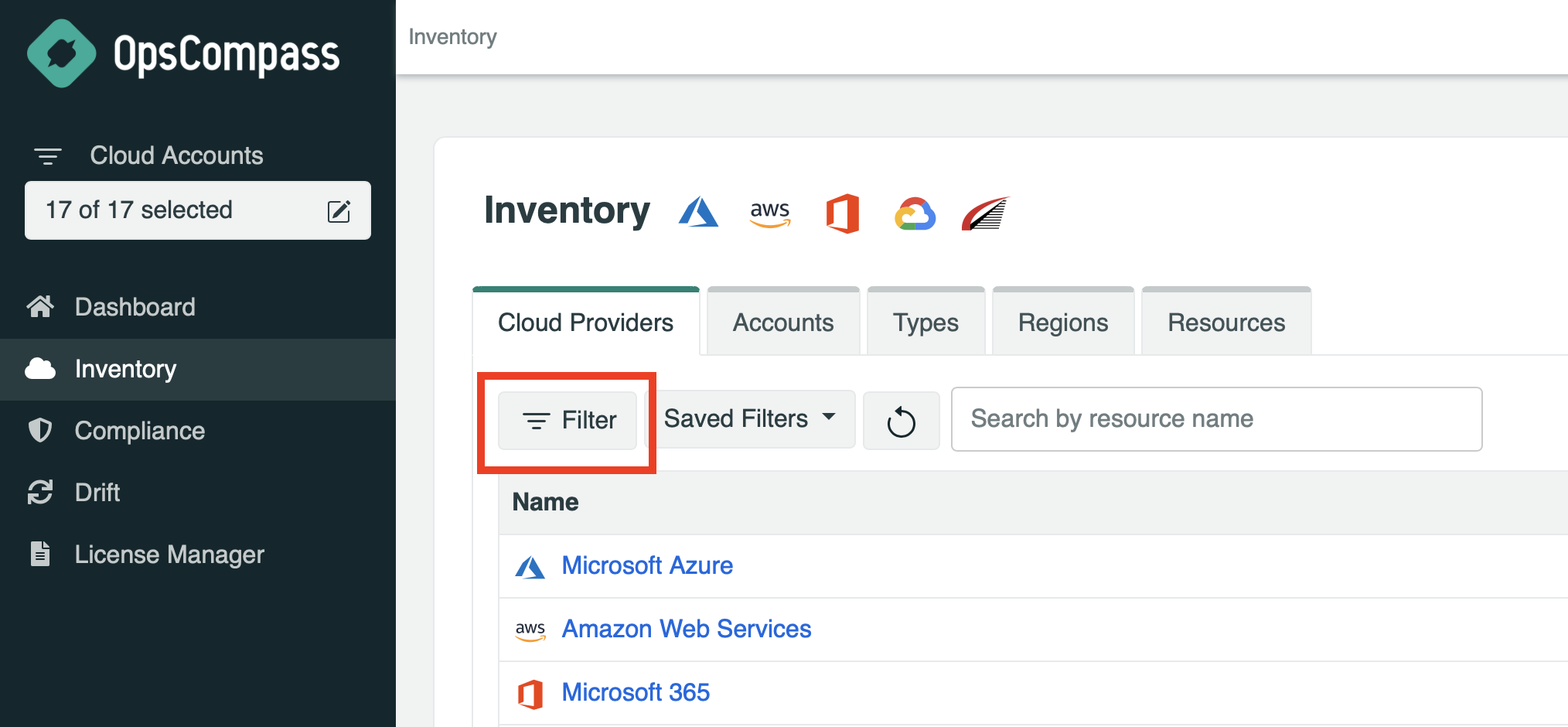This screenshot has height=727, width=1568.
Task: Switch to the Types tab
Action: click(x=926, y=323)
